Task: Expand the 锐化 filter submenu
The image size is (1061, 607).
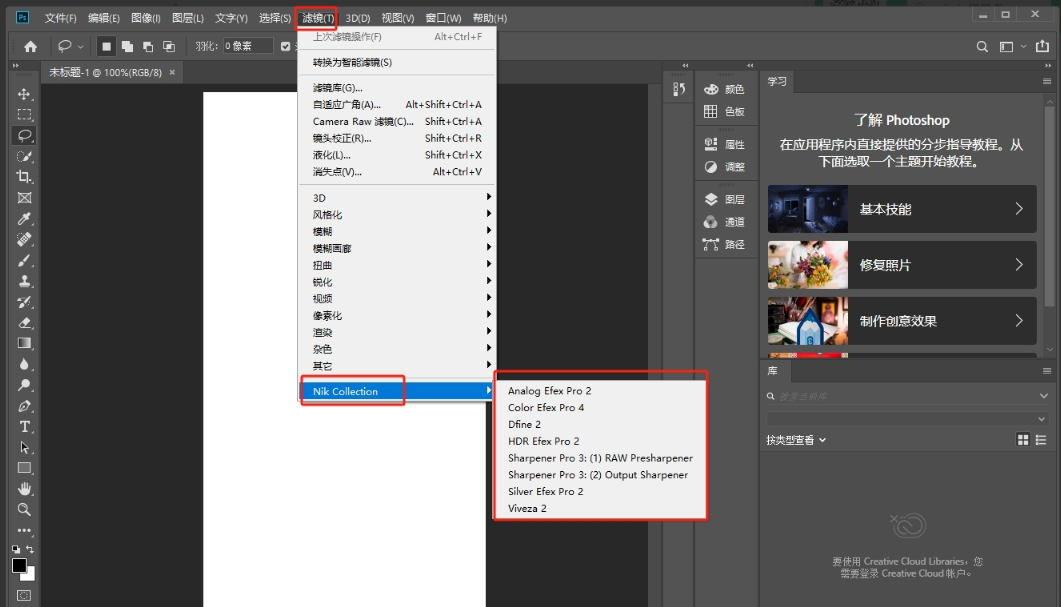Action: pyautogui.click(x=397, y=282)
